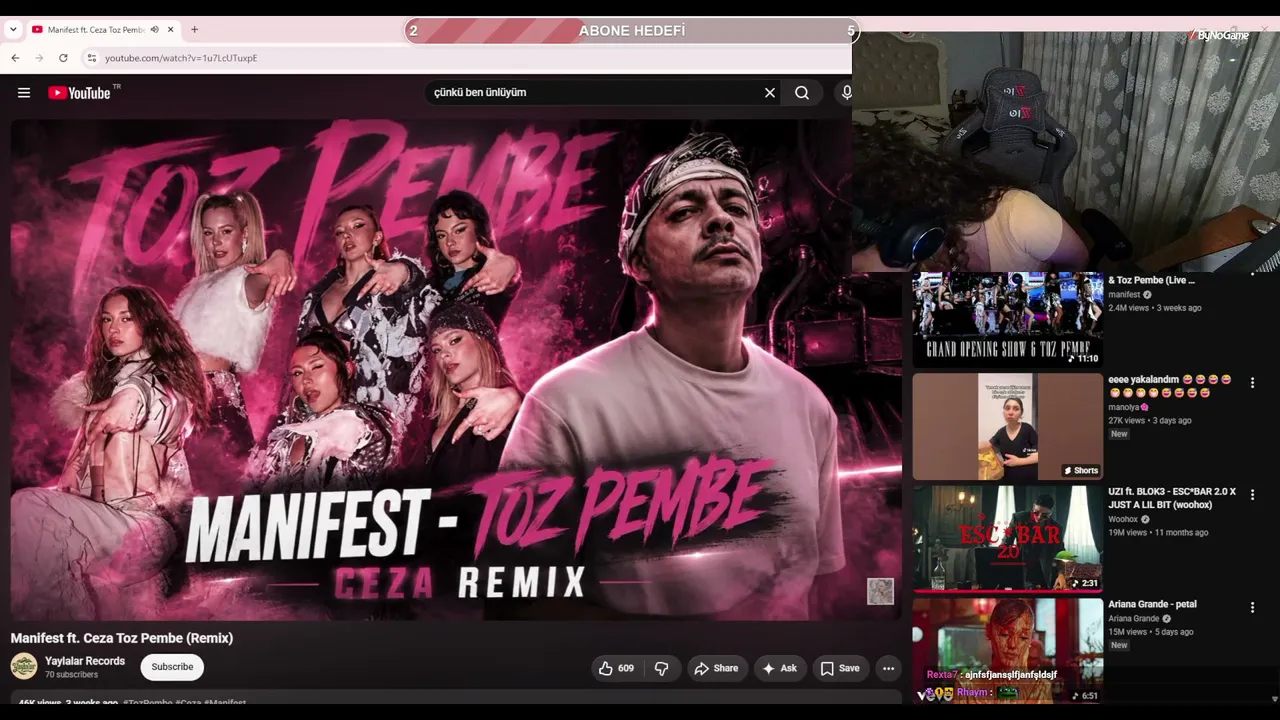Image resolution: width=1280 pixels, height=720 pixels.
Task: Go back in browser history
Action: (15, 58)
